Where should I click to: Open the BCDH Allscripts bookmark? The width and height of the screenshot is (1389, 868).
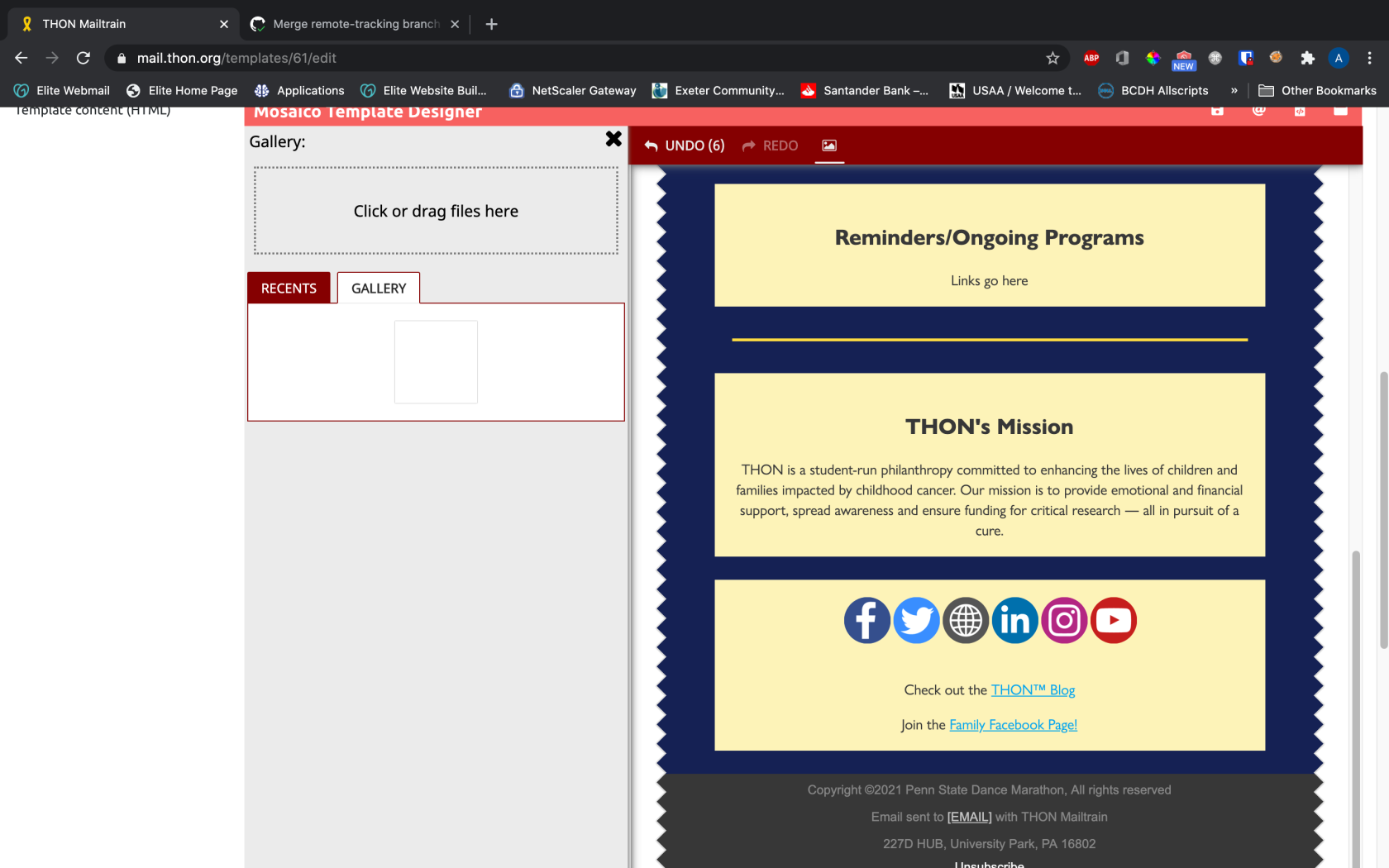1153,90
